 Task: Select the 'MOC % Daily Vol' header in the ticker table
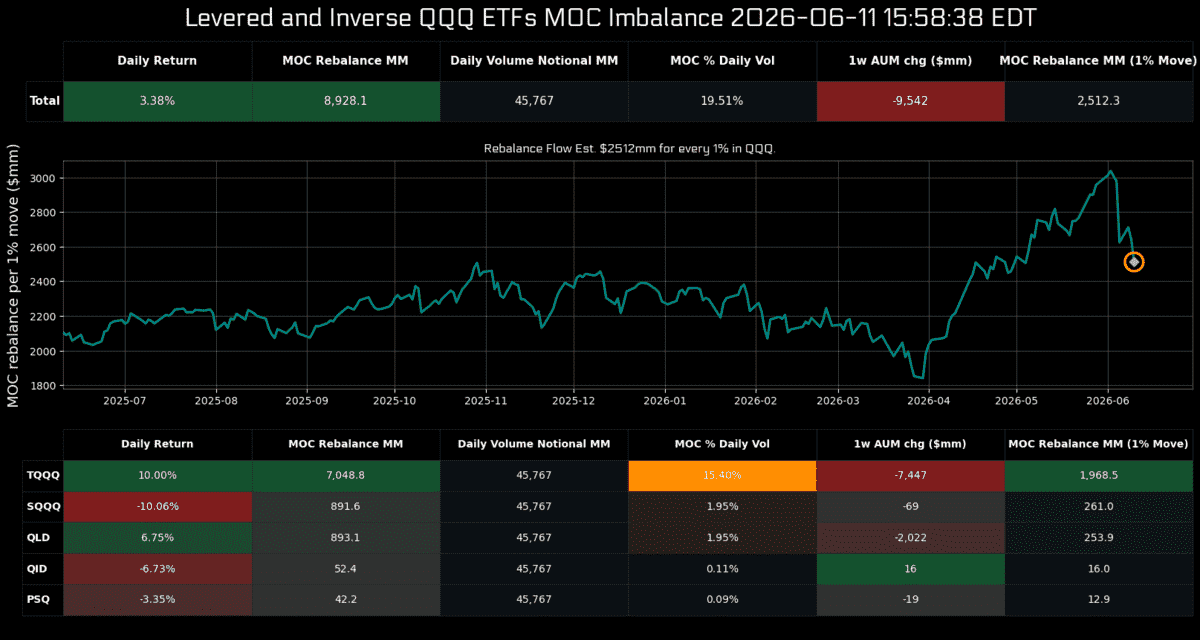coord(722,444)
